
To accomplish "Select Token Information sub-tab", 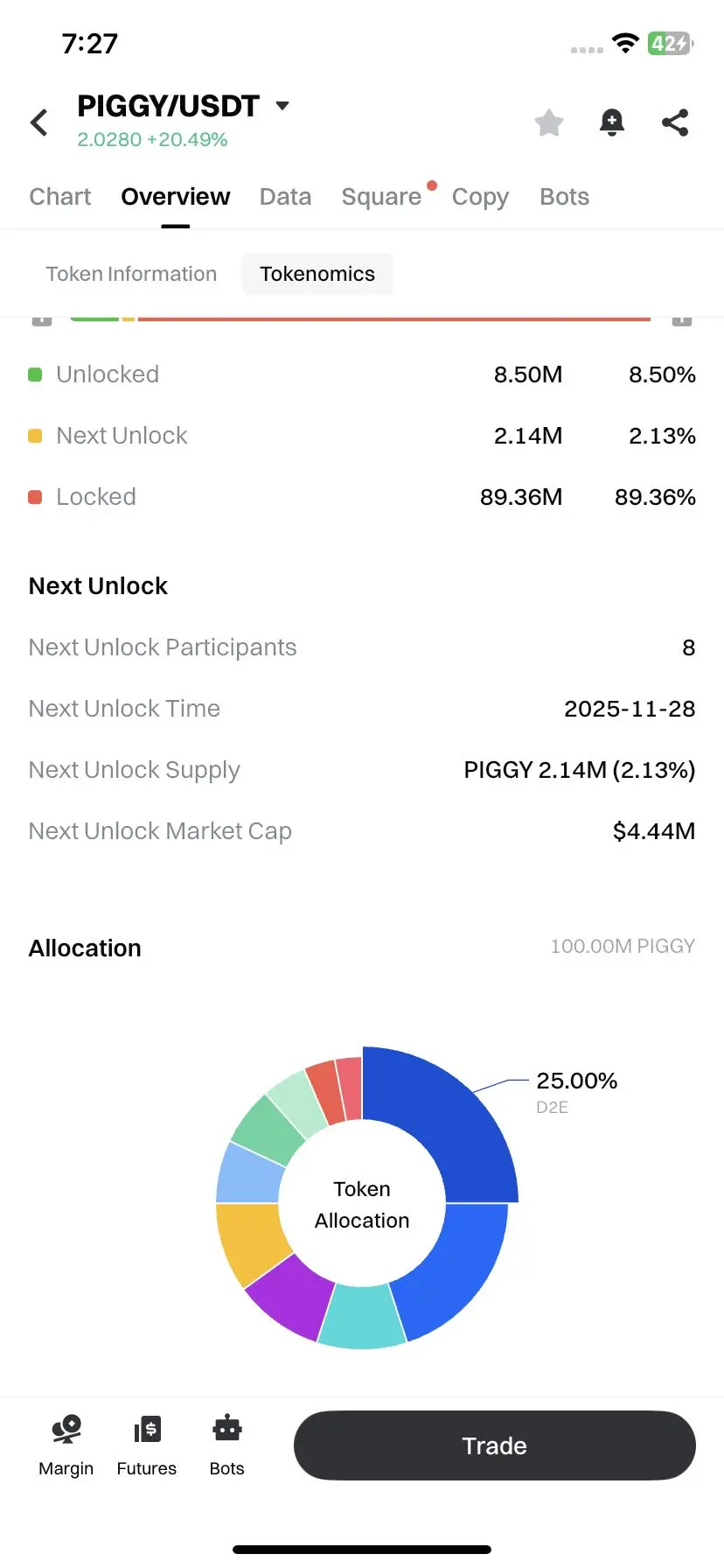I will click(x=131, y=274).
